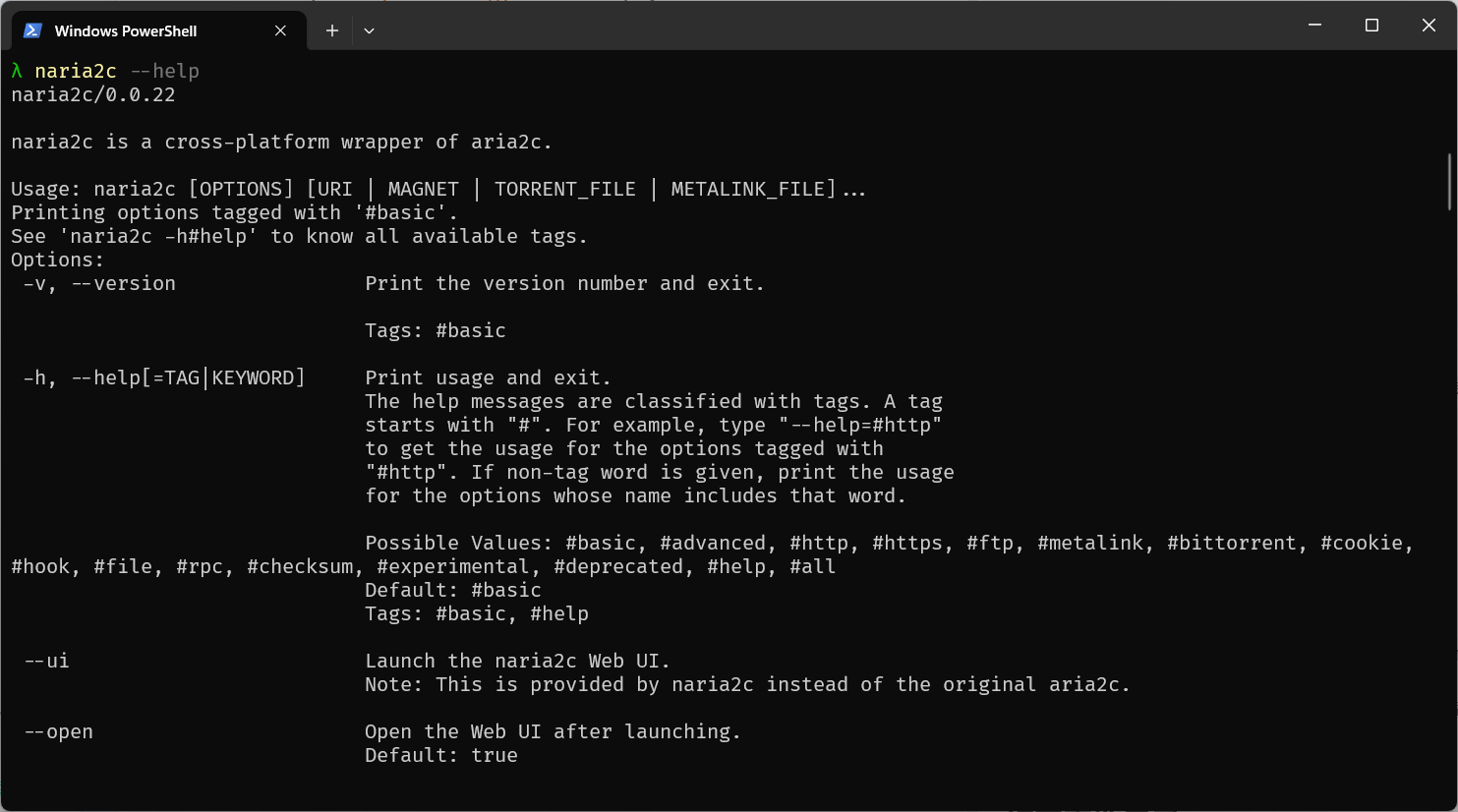Screen dimensions: 1458x812
Task: Click the typed '--help' argument
Action: point(165,71)
